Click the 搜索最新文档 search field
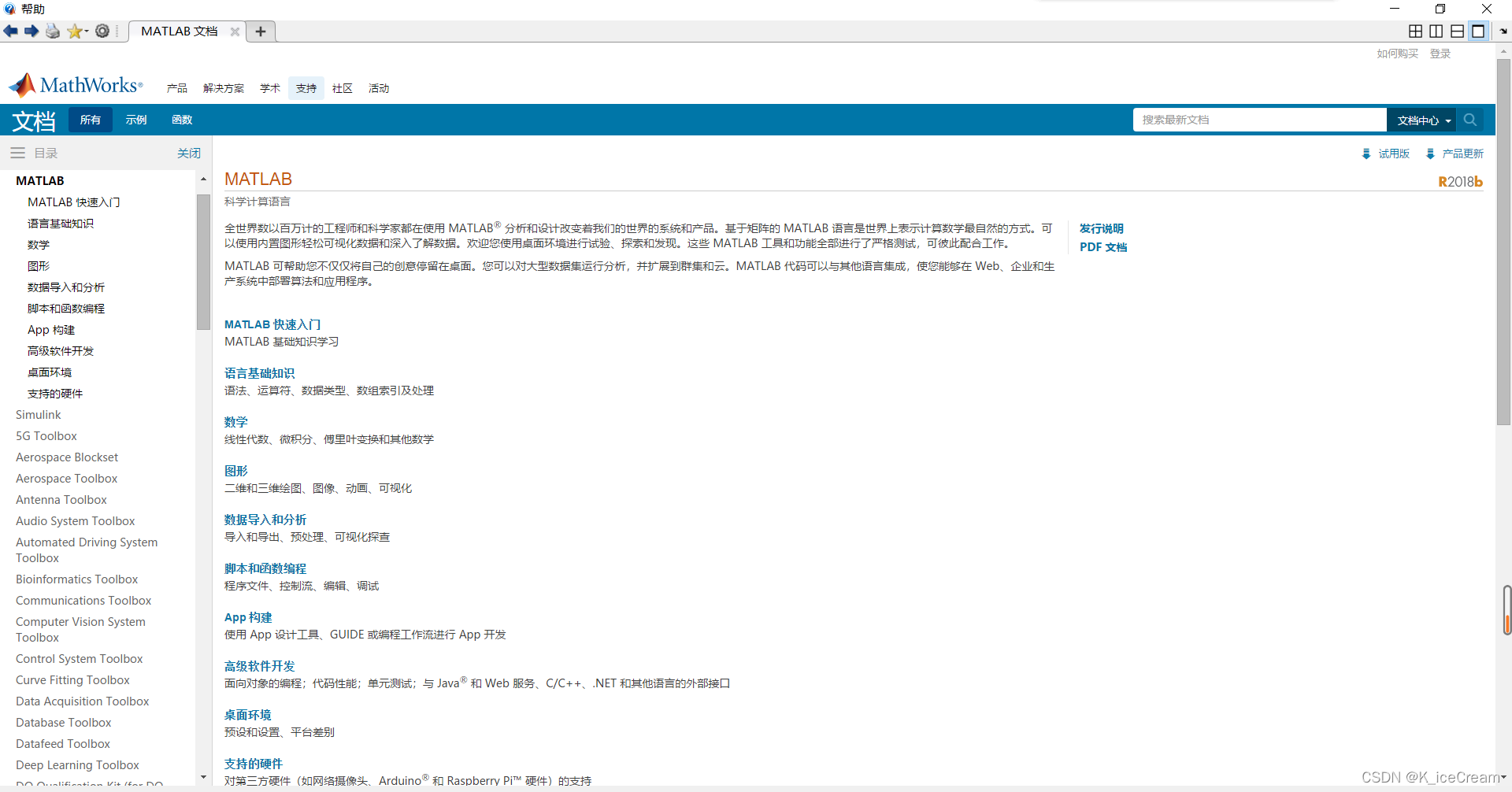The image size is (1512, 792). (x=1260, y=120)
